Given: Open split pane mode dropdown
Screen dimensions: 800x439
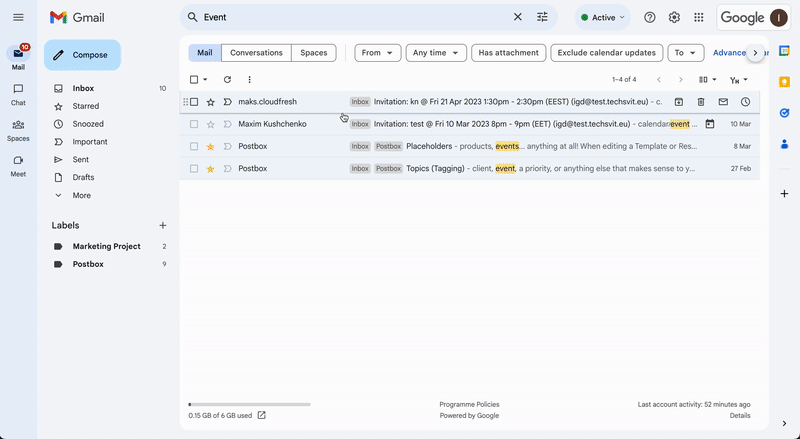Looking at the screenshot, I should pyautogui.click(x=707, y=80).
